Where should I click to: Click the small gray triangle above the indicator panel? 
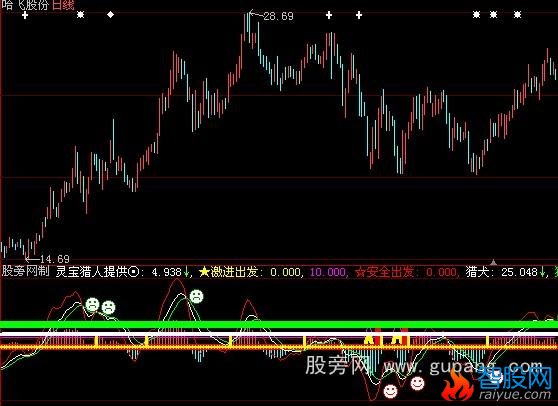click(493, 263)
